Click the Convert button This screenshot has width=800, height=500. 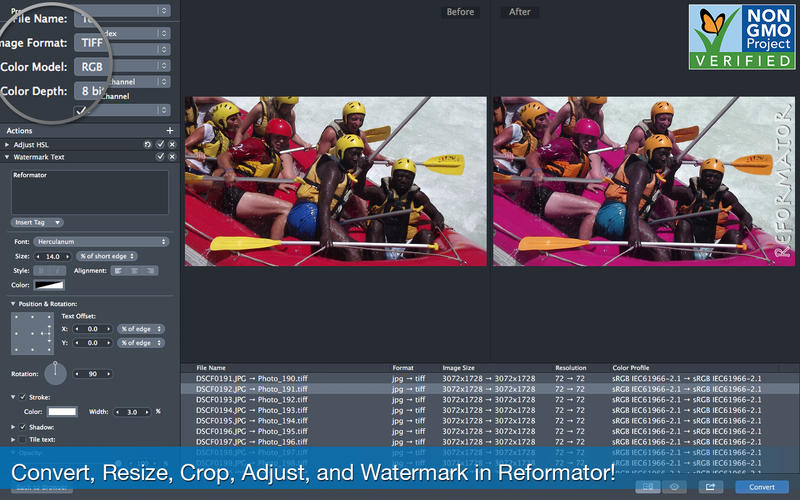[x=761, y=487]
